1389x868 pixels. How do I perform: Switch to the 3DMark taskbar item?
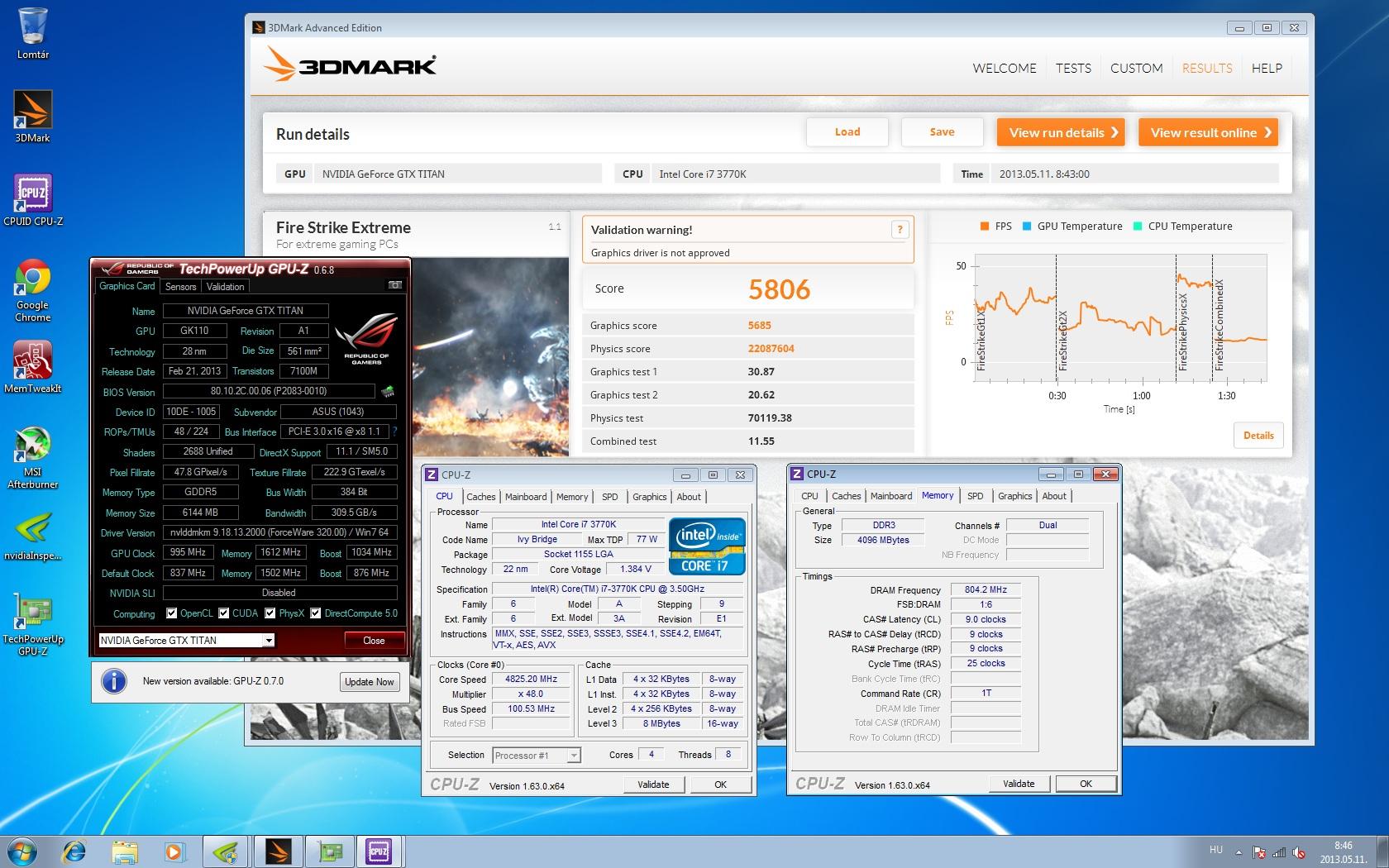pyautogui.click(x=278, y=851)
